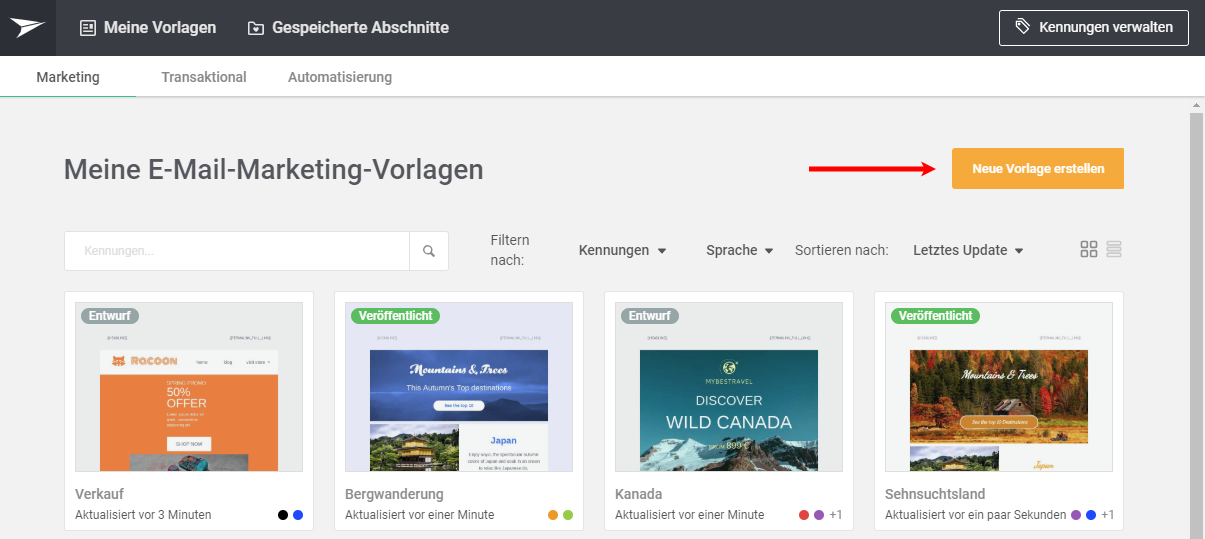Click the tag icon in Kennungen verwalten
This screenshot has height=539, width=1205.
1022,27
